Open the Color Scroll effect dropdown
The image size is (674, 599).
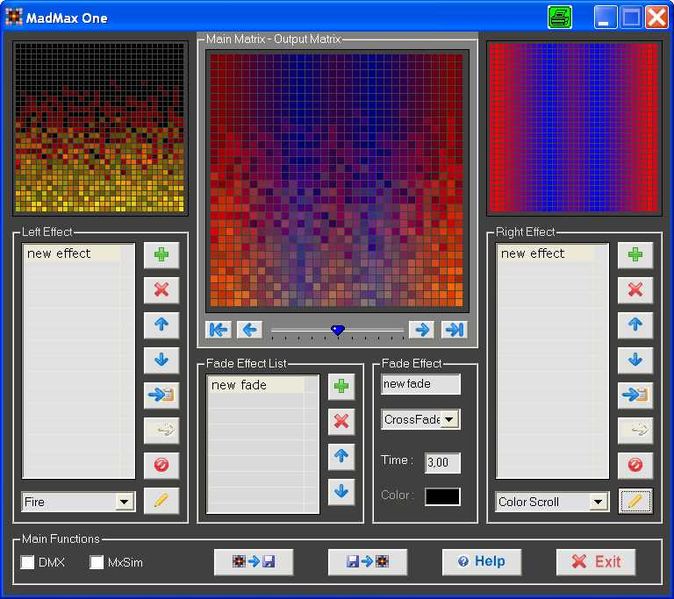(598, 502)
